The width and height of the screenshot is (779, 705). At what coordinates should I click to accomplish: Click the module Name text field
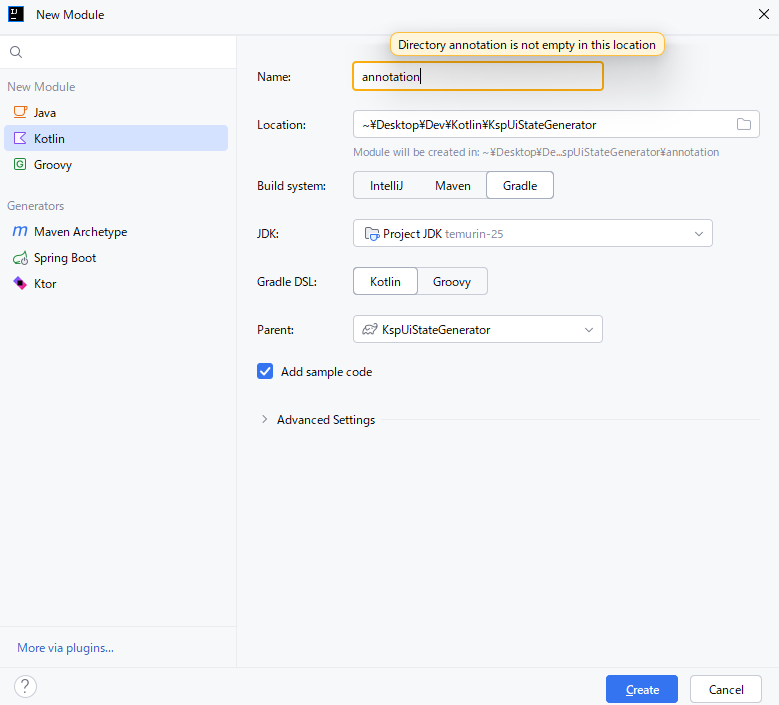pos(477,77)
